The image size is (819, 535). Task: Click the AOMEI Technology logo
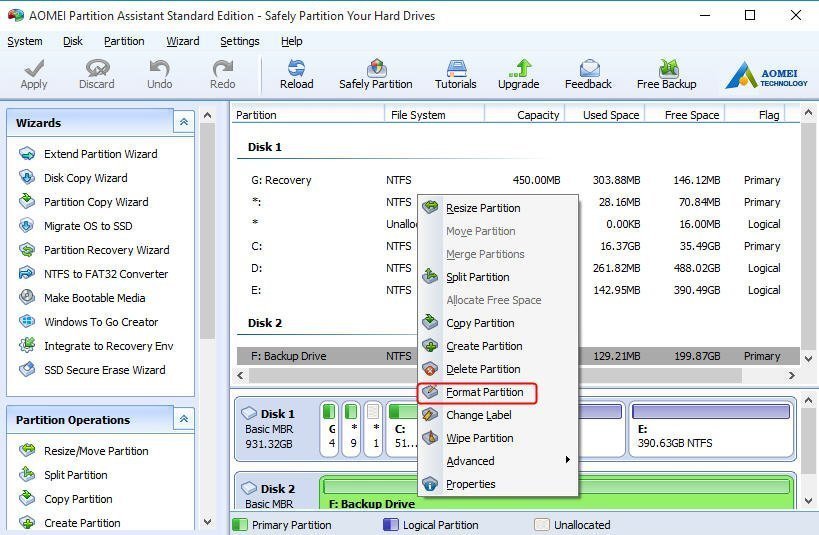[x=766, y=75]
